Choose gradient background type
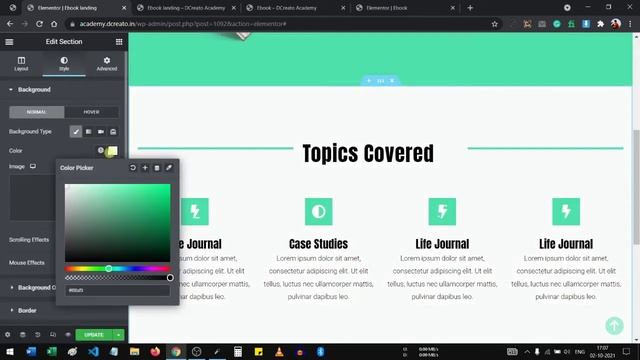640x360 pixels. 88,131
